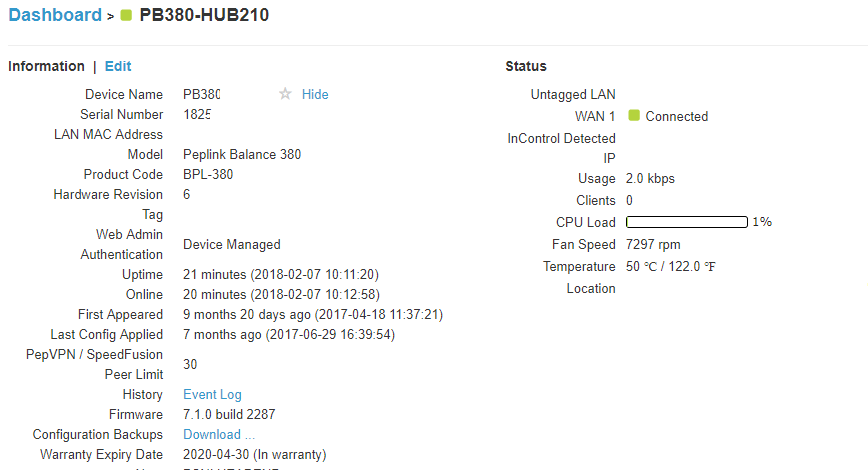Click the Peplink Balance 380 model value
This screenshot has width=868, height=470.
click(x=242, y=154)
